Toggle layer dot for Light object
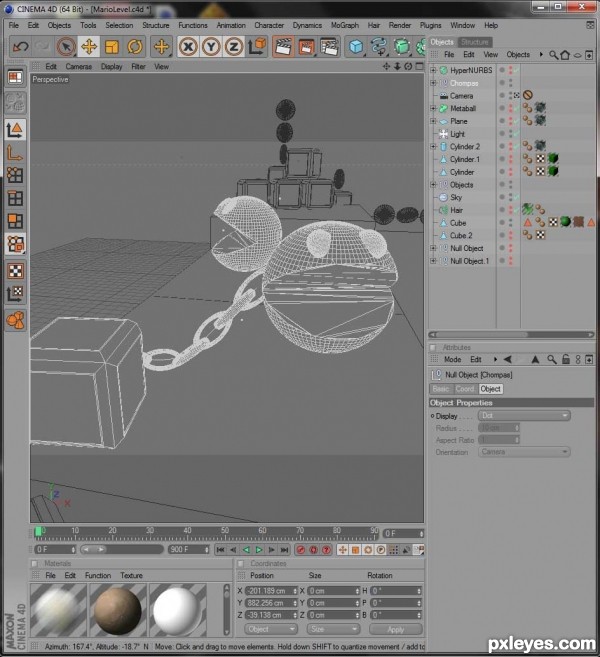 [x=502, y=134]
